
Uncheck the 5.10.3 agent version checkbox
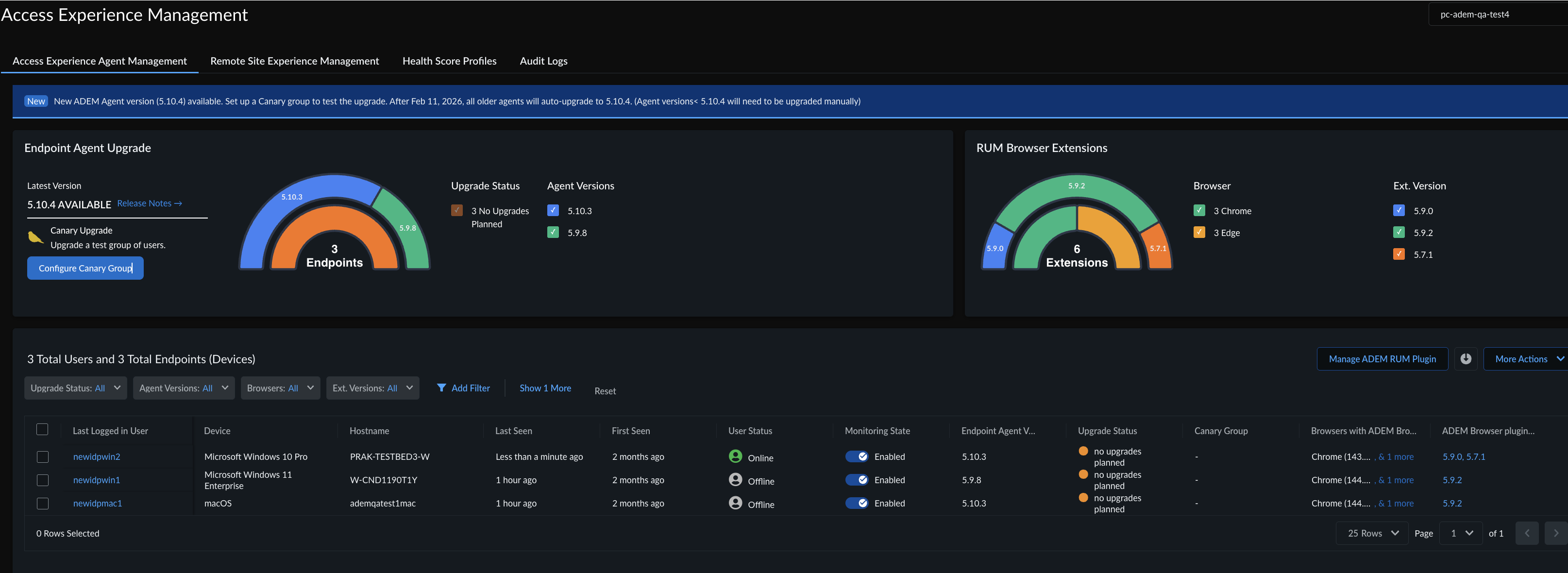[553, 211]
